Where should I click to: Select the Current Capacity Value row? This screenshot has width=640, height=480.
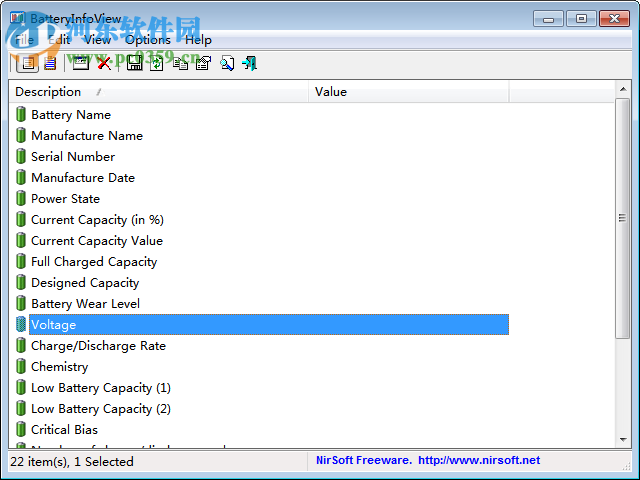point(261,241)
